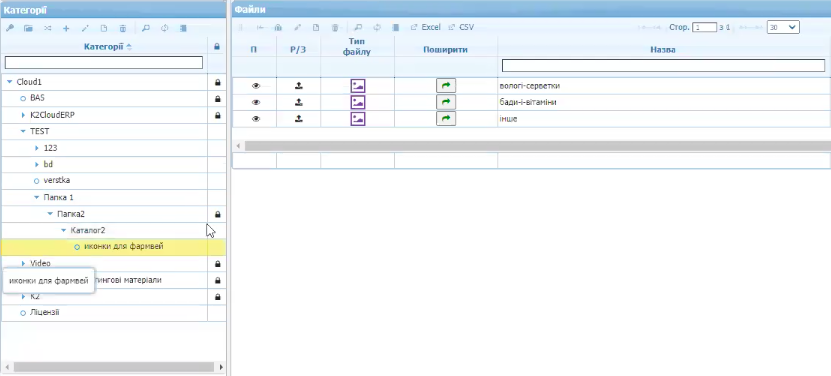The image size is (831, 376).
Task: Click the image file type icon for бади-і-вітаміни
Action: 358,102
